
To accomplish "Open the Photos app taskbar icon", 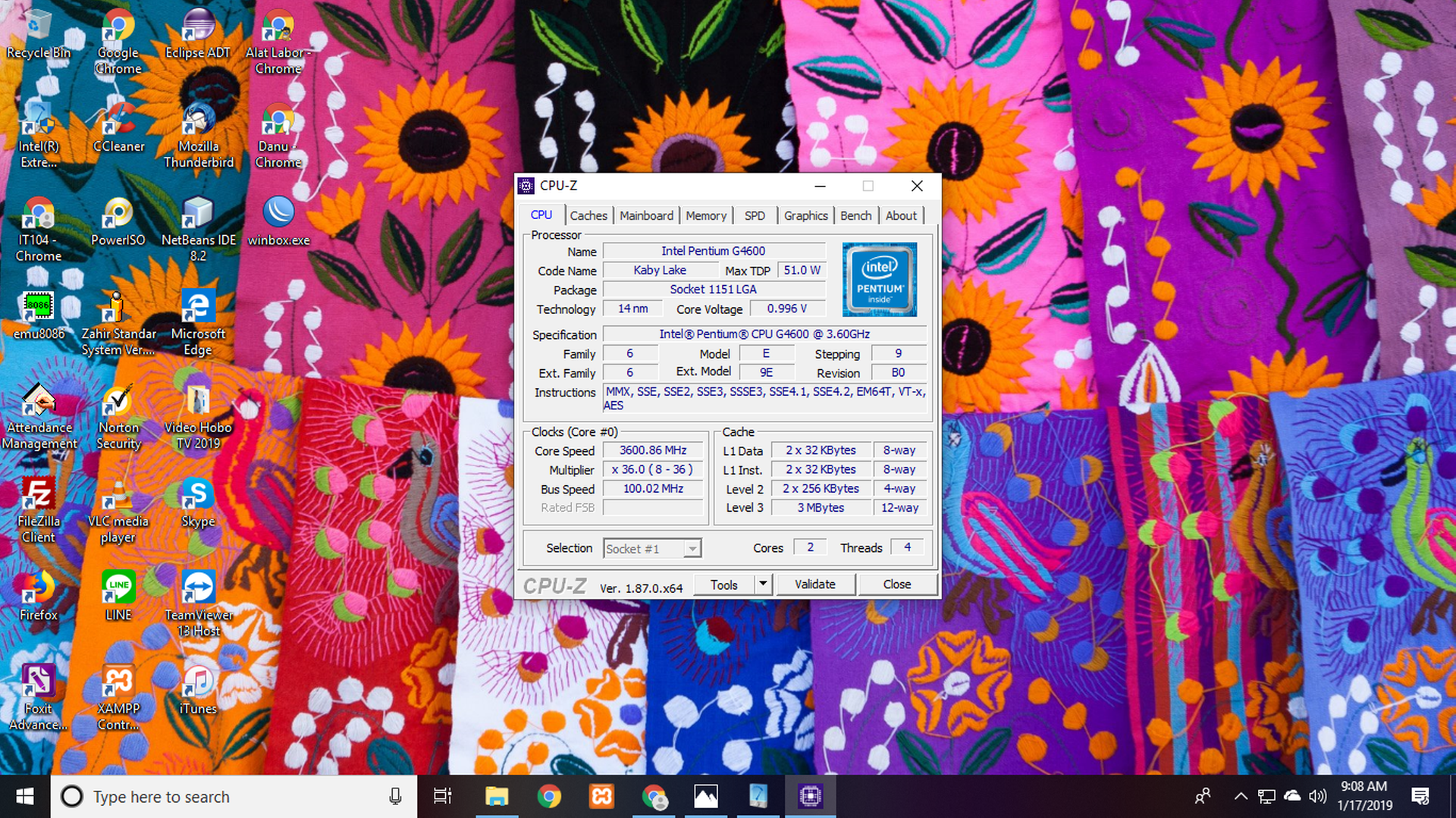I will pos(706,796).
